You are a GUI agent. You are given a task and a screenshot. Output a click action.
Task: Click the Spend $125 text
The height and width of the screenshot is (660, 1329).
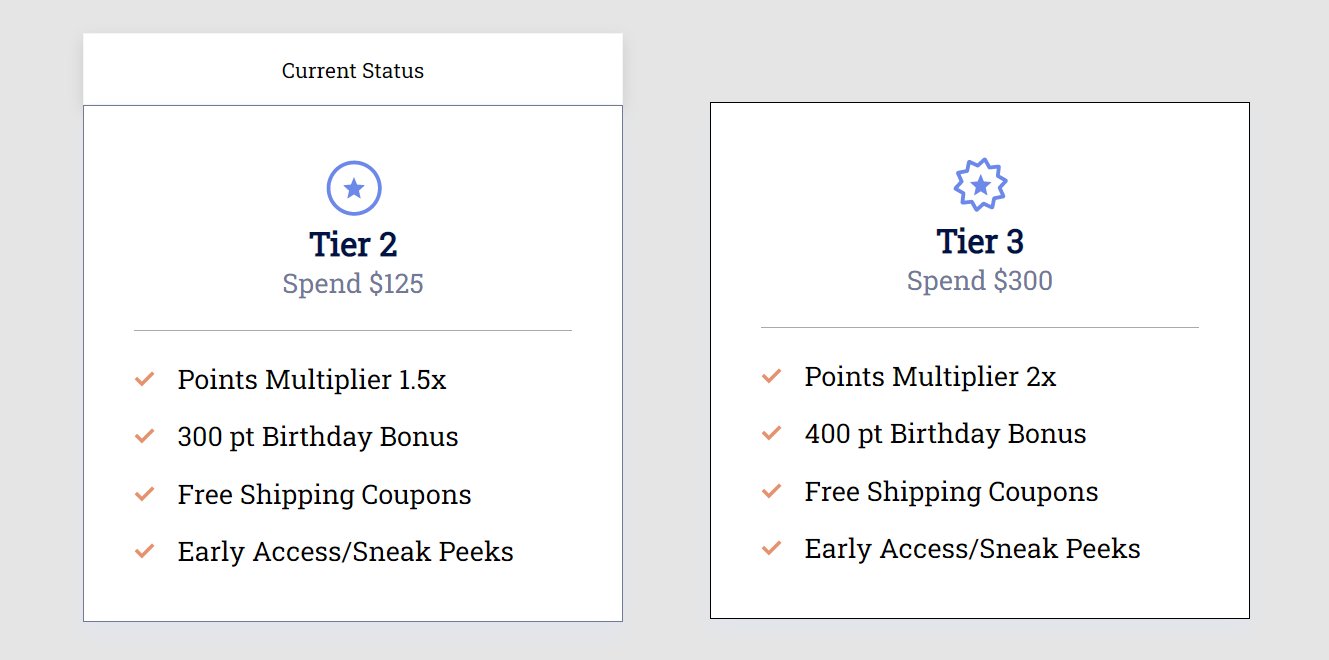click(x=353, y=284)
